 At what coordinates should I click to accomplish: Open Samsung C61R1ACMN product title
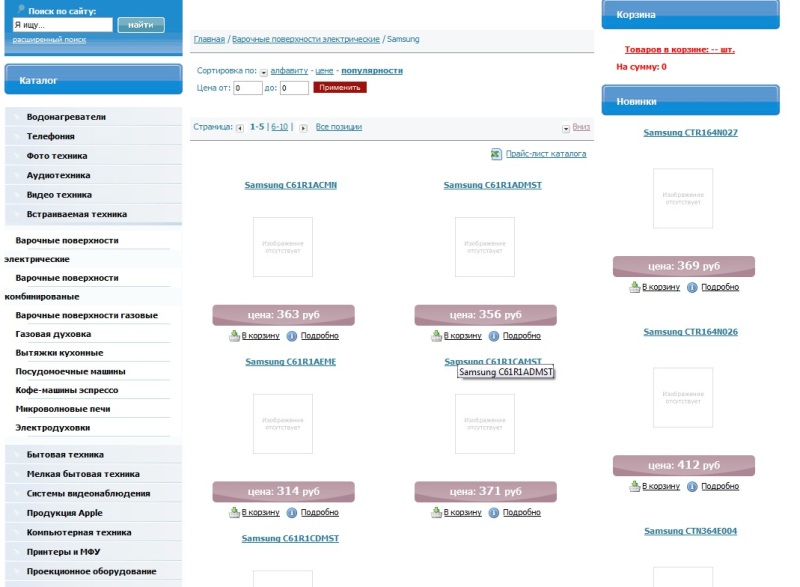[291, 185]
